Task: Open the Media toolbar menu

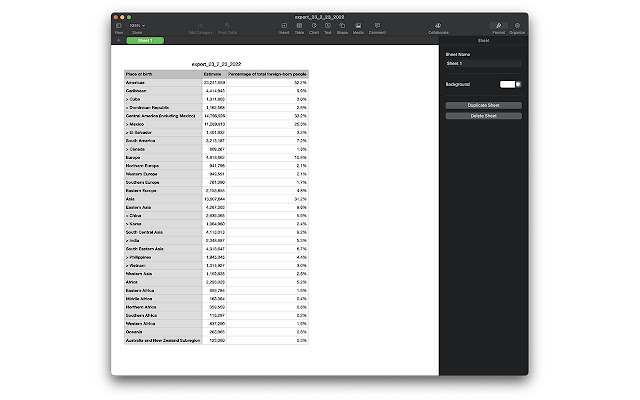Action: point(358,25)
